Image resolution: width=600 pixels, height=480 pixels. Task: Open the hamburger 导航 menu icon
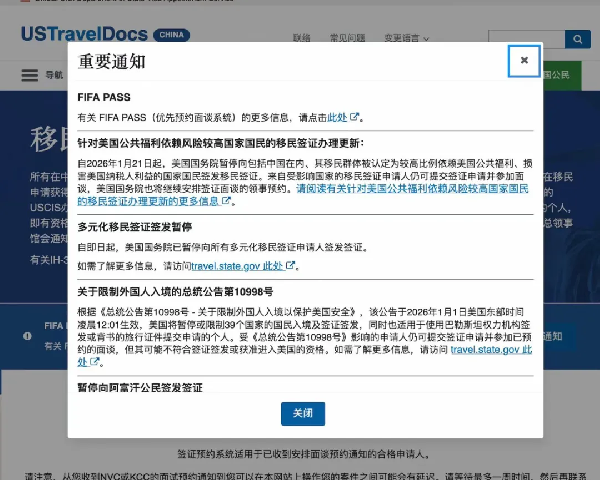pyautogui.click(x=29, y=75)
